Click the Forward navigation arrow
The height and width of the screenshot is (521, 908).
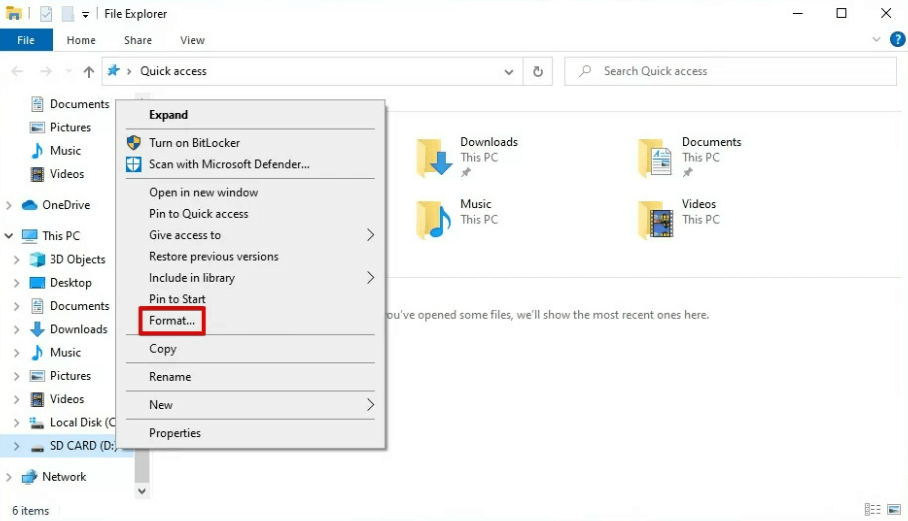tap(46, 71)
